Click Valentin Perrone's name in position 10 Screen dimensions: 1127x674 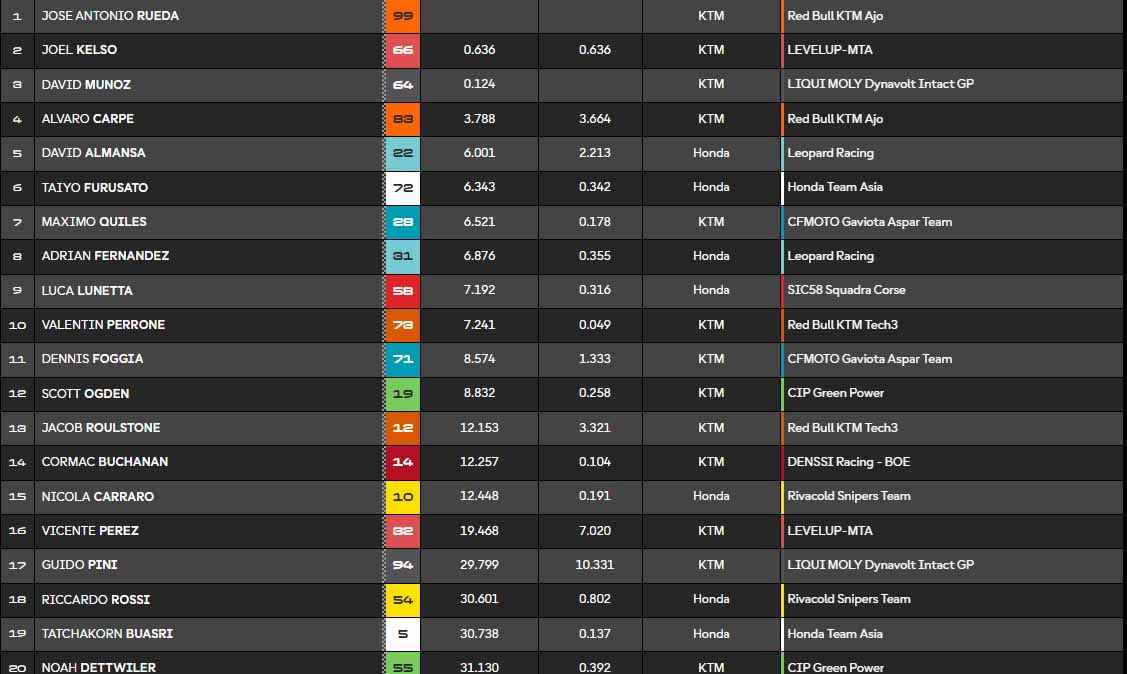coord(103,325)
